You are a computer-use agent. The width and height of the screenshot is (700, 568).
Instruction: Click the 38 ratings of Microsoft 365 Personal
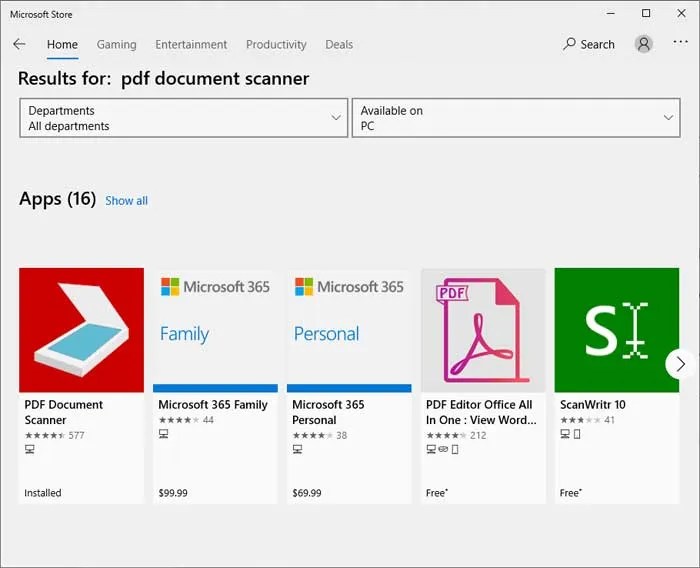pyautogui.click(x=342, y=435)
